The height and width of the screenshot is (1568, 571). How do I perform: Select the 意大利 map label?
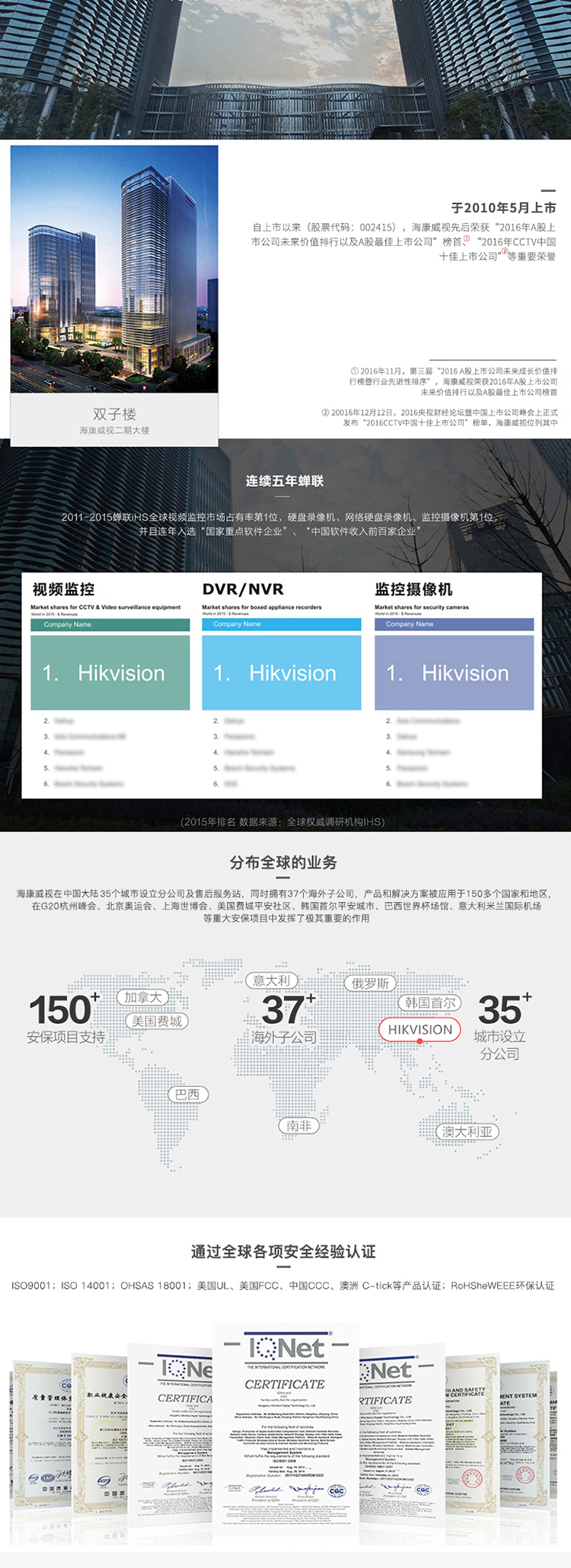[x=272, y=980]
